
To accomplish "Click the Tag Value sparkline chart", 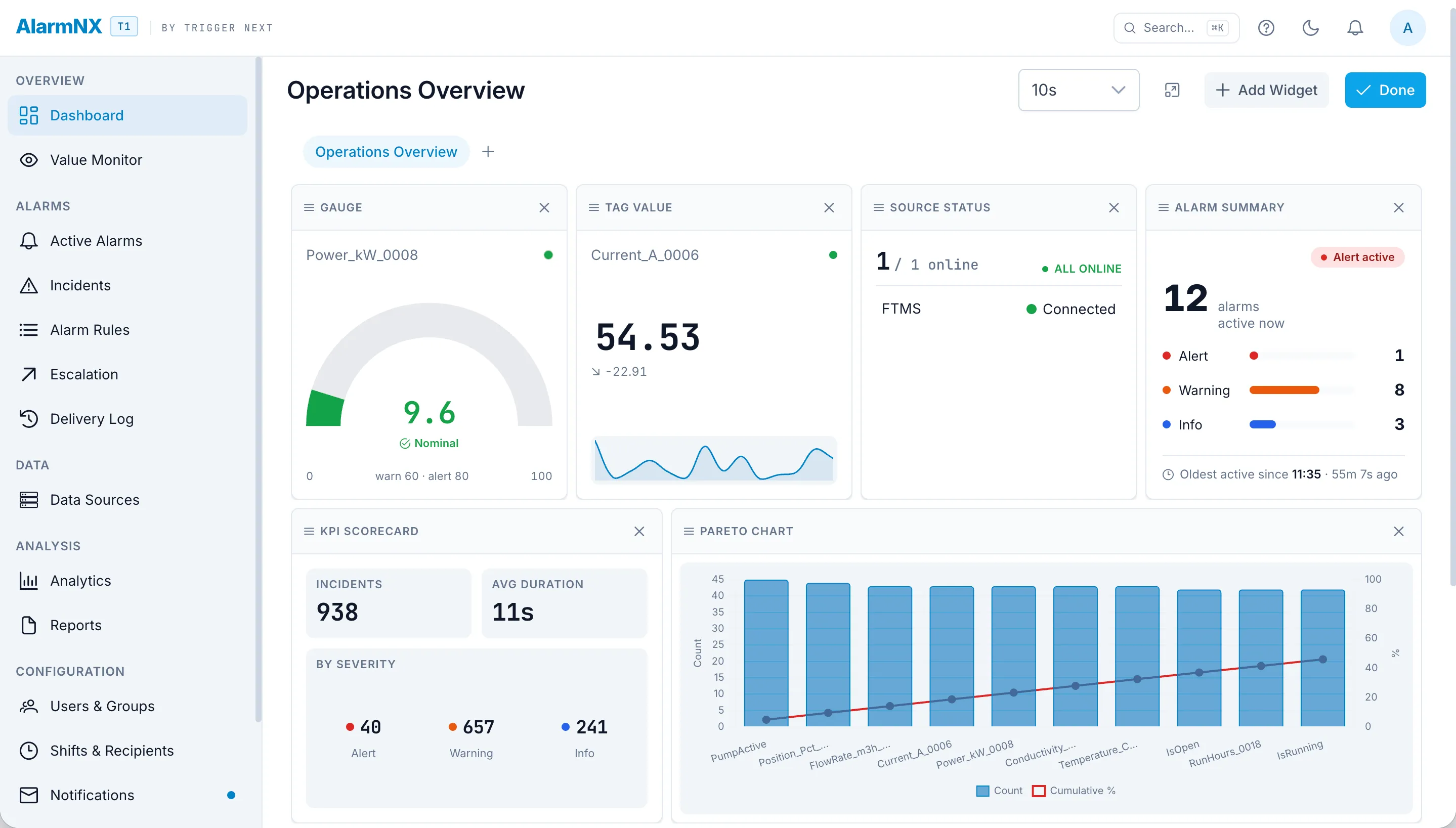I will 714,459.
